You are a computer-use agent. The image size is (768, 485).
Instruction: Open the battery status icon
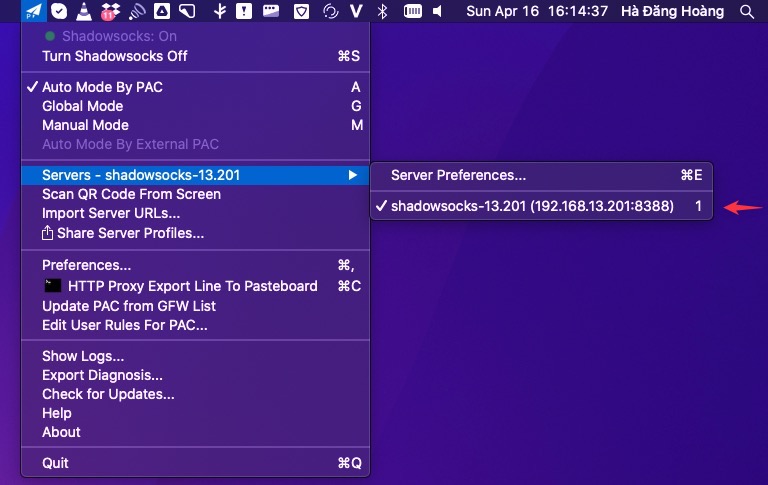click(x=412, y=11)
